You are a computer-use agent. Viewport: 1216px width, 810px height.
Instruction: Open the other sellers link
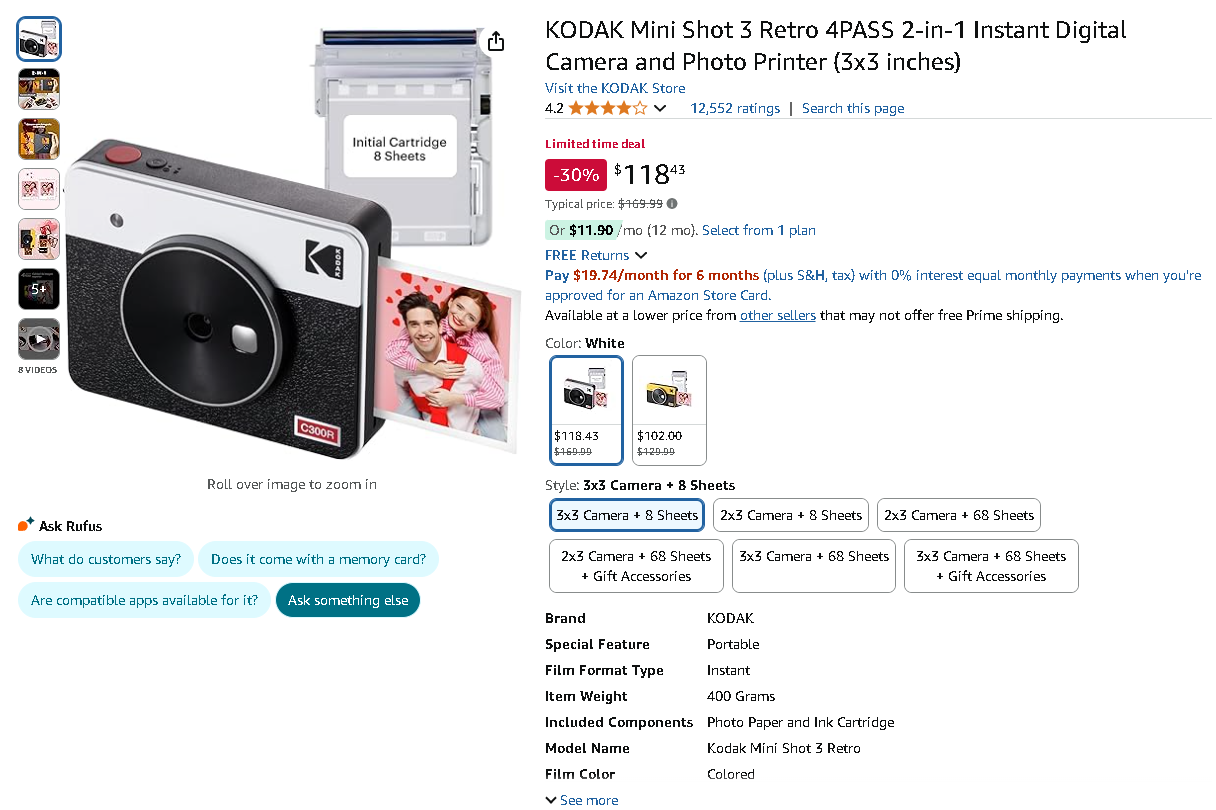[777, 315]
